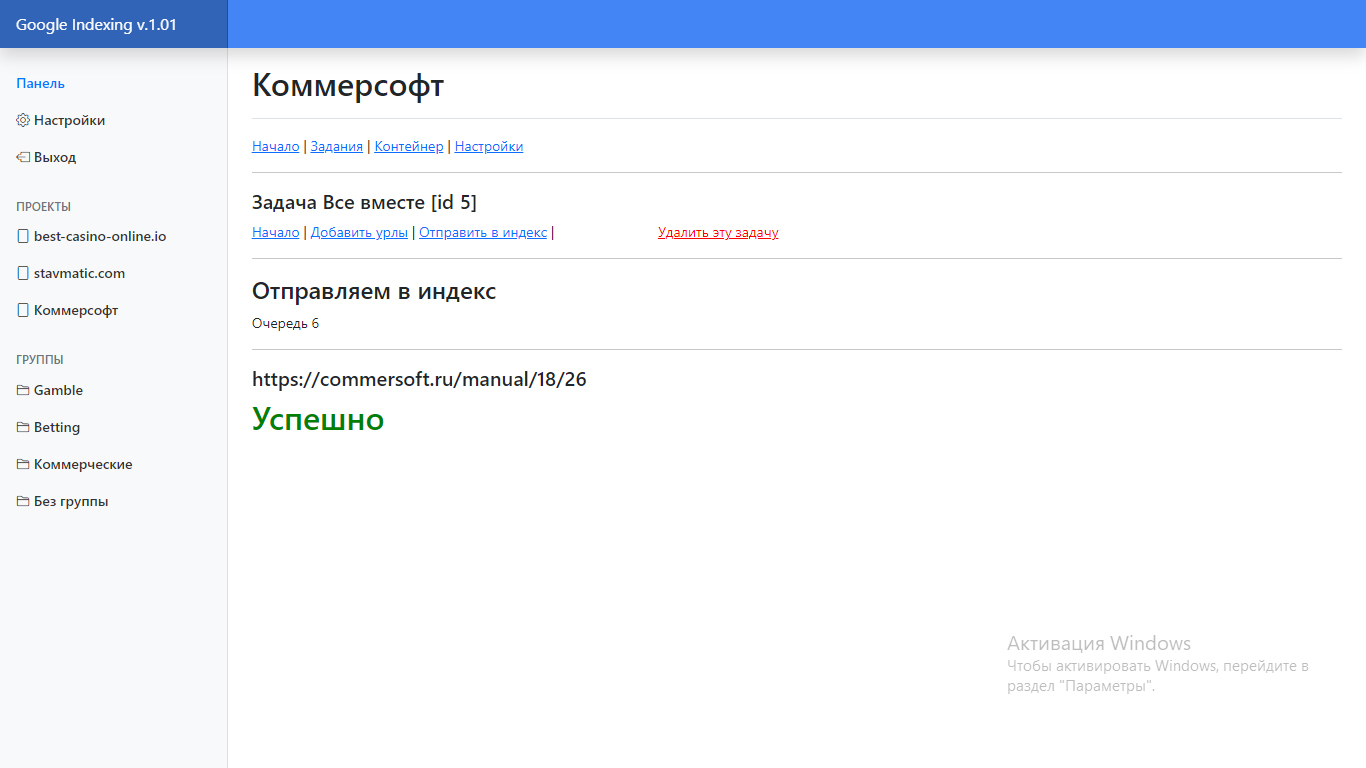This screenshot has height=768, width=1366.
Task: Click the stavmatic.com project file icon
Action: pyautogui.click(x=23, y=273)
